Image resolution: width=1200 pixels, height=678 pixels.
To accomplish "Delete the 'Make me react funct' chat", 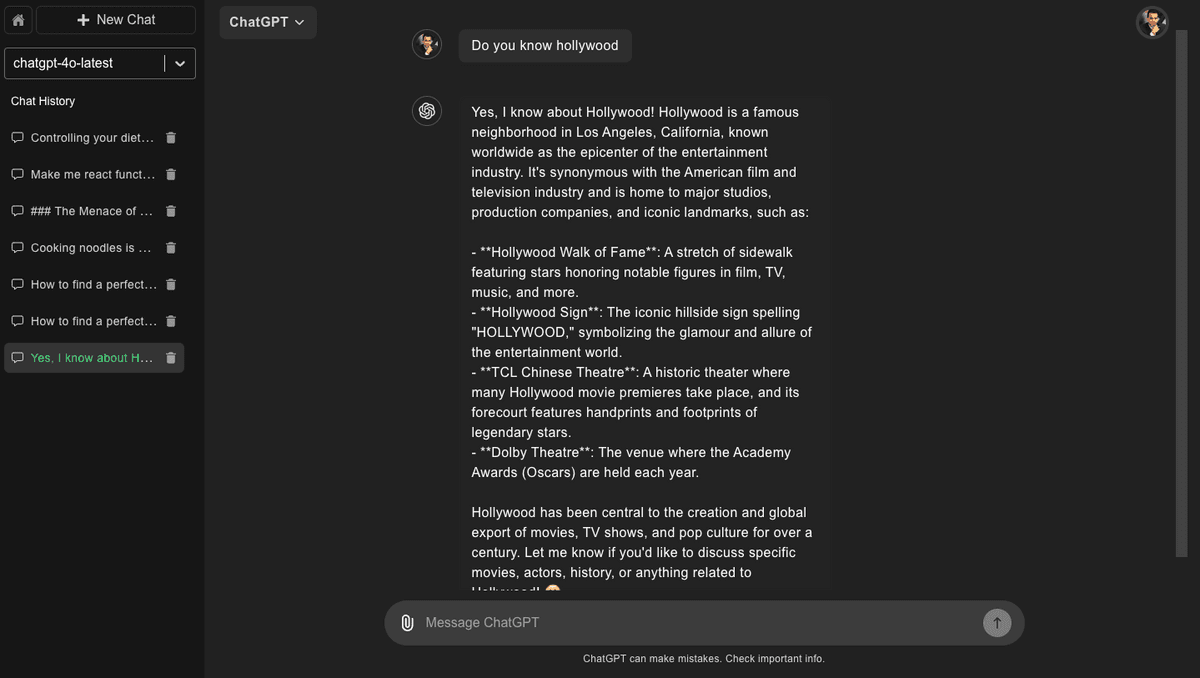I will pos(171,174).
